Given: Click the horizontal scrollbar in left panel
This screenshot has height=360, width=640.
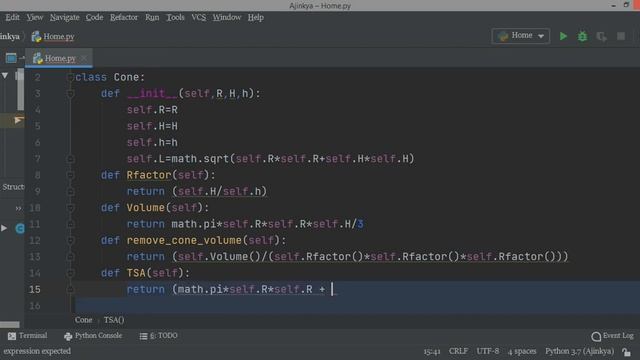Looking at the screenshot, I should [10, 324].
